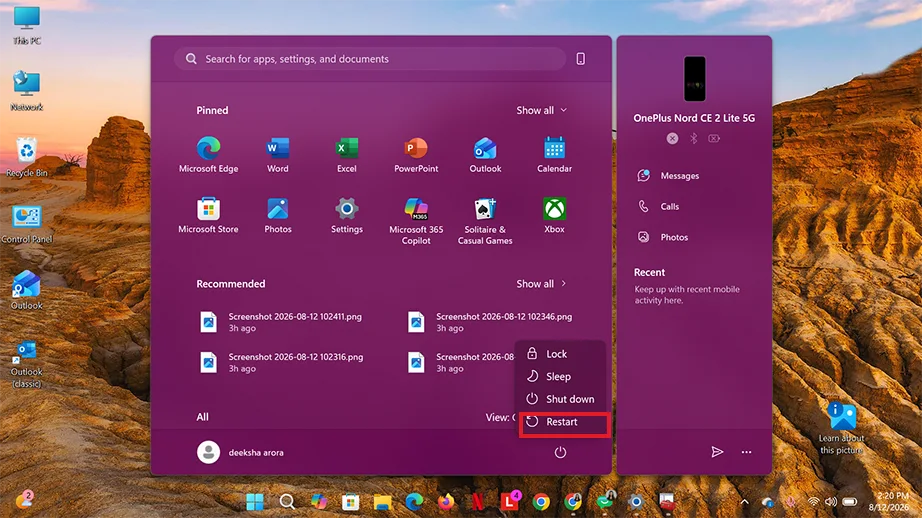This screenshot has height=518, width=922.
Task: Open File Explorer from the taskbar
Action: point(382,502)
